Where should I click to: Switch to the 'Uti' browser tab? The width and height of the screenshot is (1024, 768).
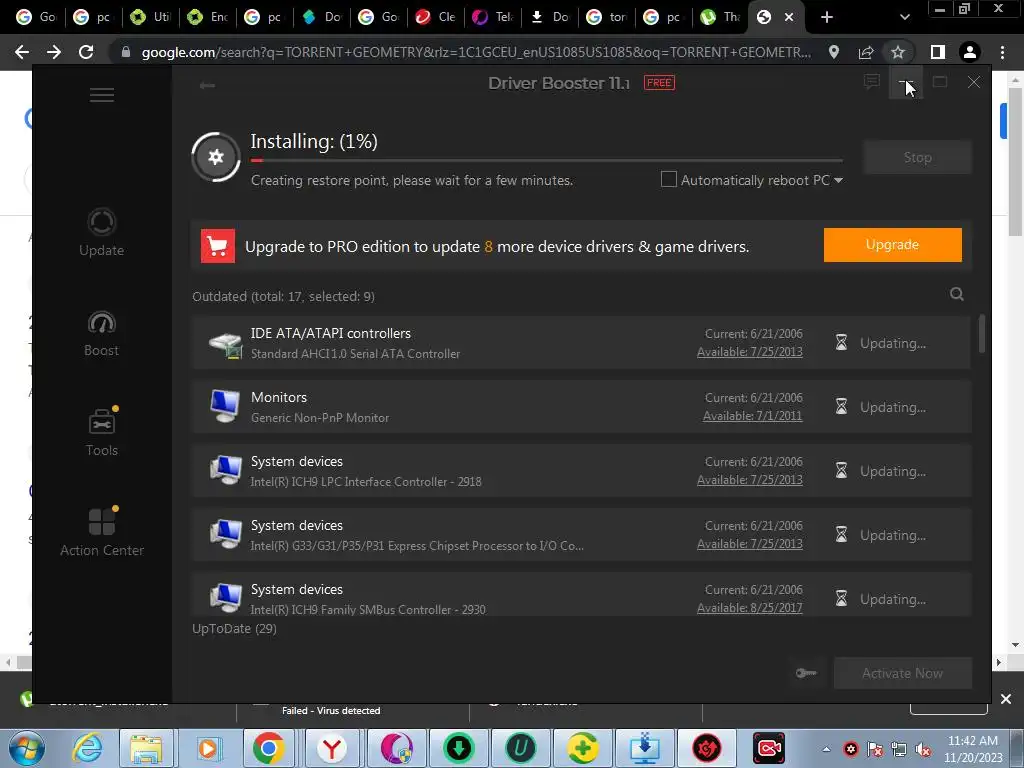(x=151, y=17)
